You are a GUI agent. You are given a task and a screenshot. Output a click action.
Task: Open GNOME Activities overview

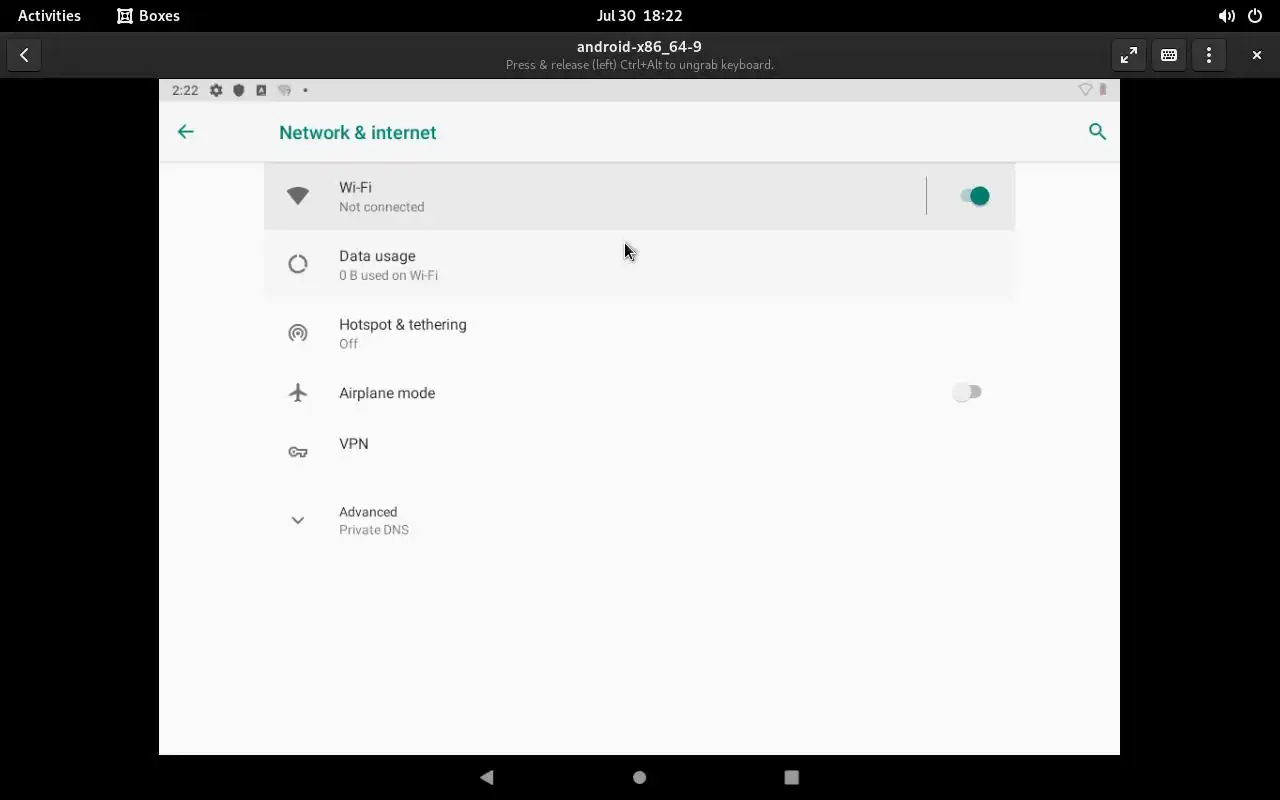(49, 16)
